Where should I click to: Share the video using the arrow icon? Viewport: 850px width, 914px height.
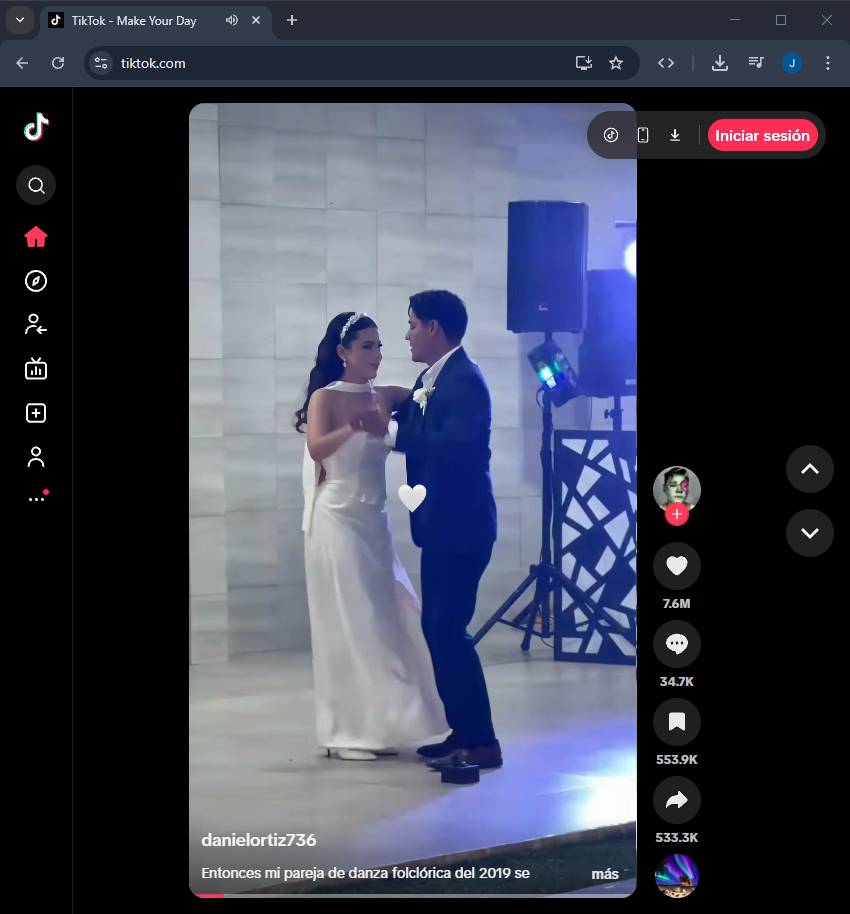click(x=677, y=800)
